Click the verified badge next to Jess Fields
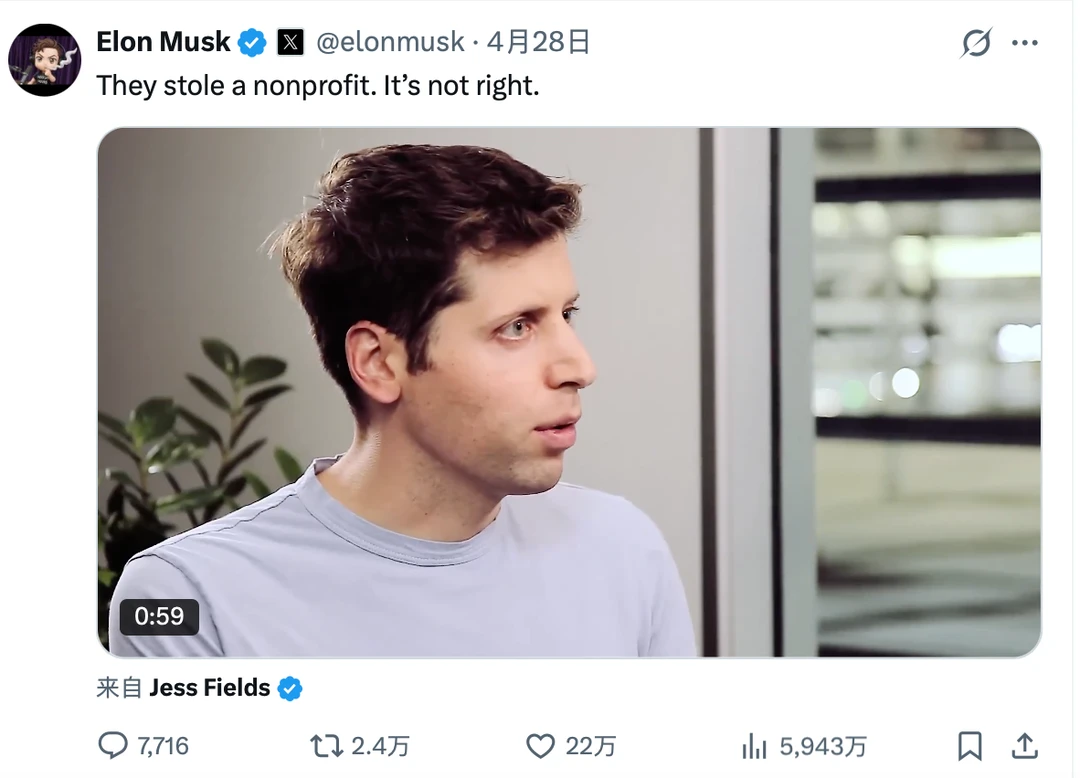Viewport: 1080px width, 778px height. (x=290, y=688)
